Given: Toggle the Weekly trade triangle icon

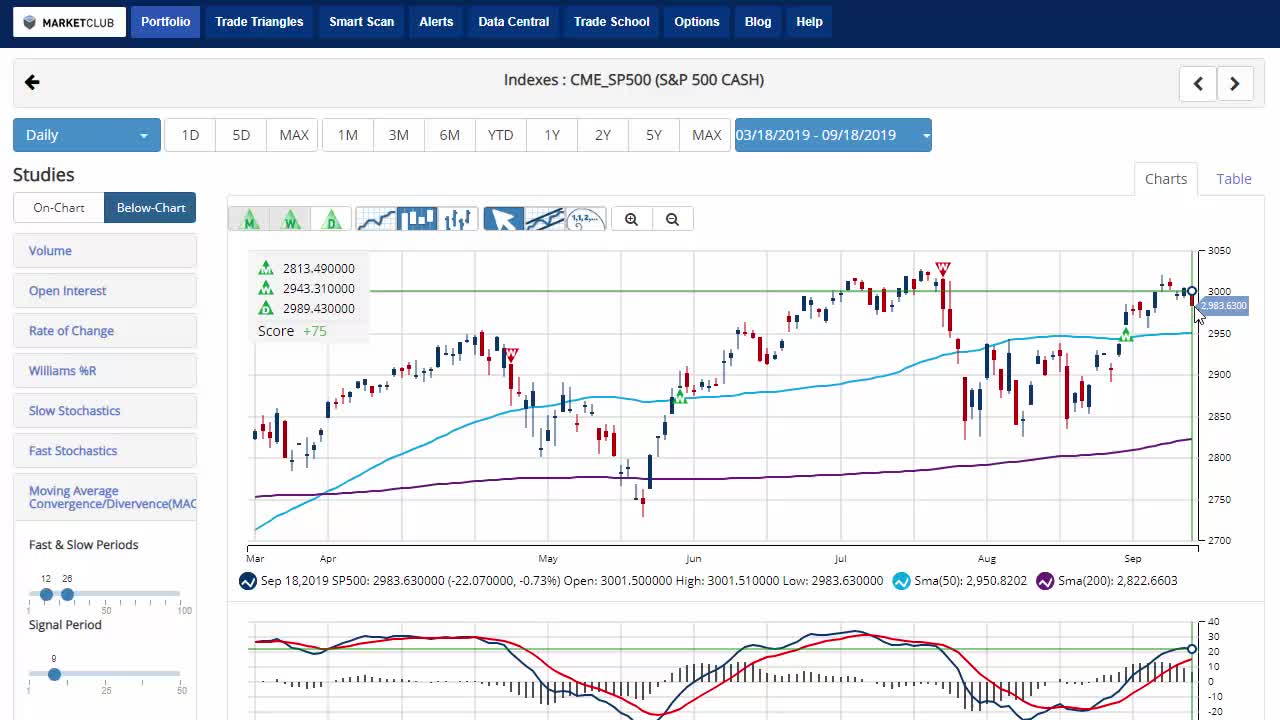Looking at the screenshot, I should tap(291, 219).
